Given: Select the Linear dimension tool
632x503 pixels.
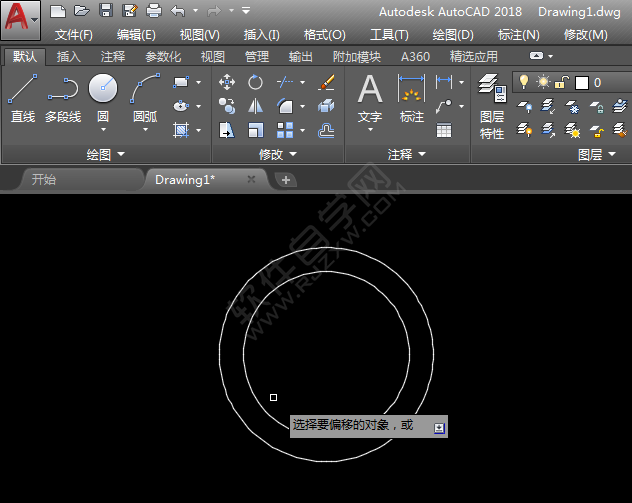Looking at the screenshot, I should (x=444, y=82).
